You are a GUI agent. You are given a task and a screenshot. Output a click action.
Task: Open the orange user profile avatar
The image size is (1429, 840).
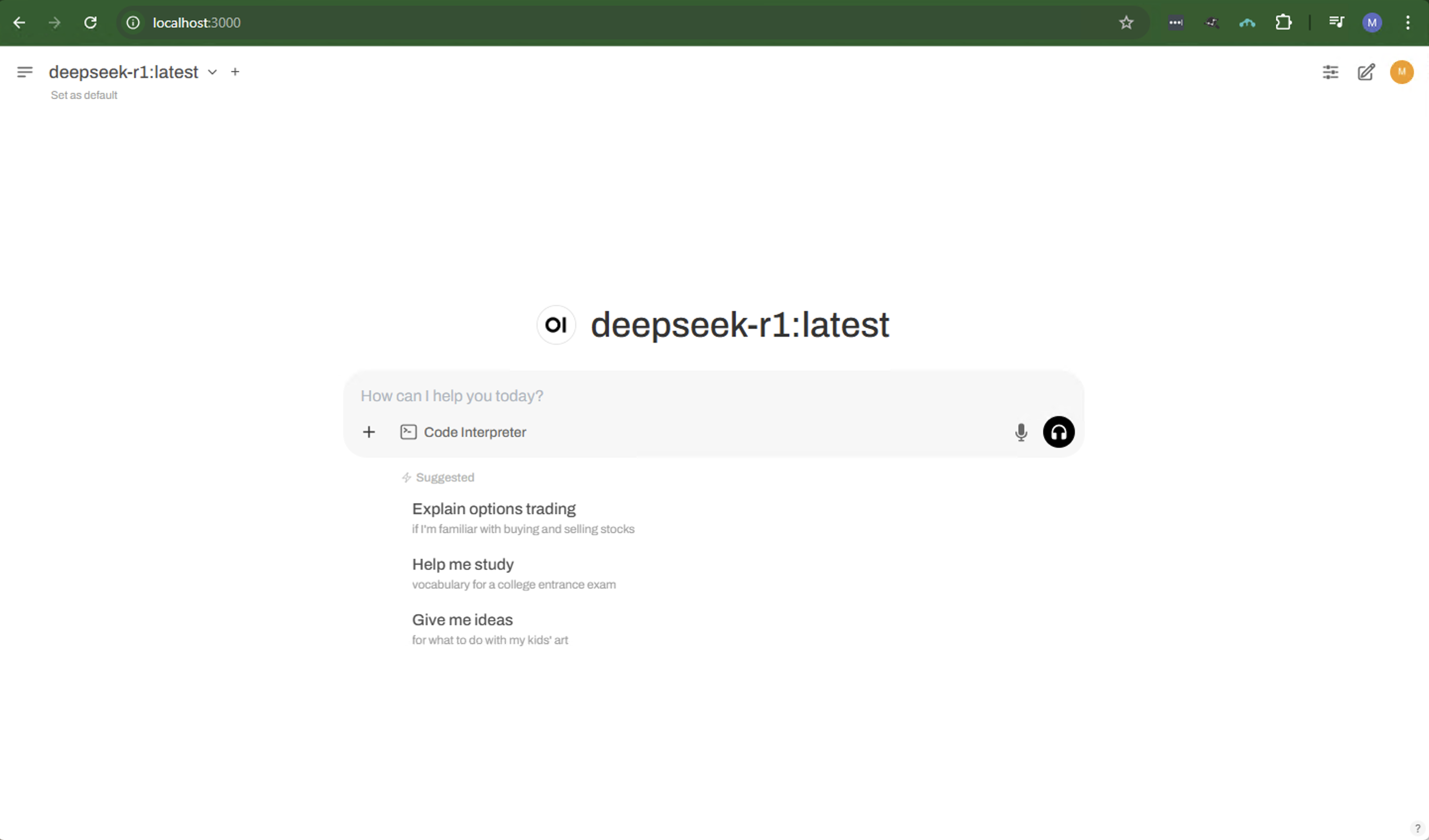point(1401,72)
